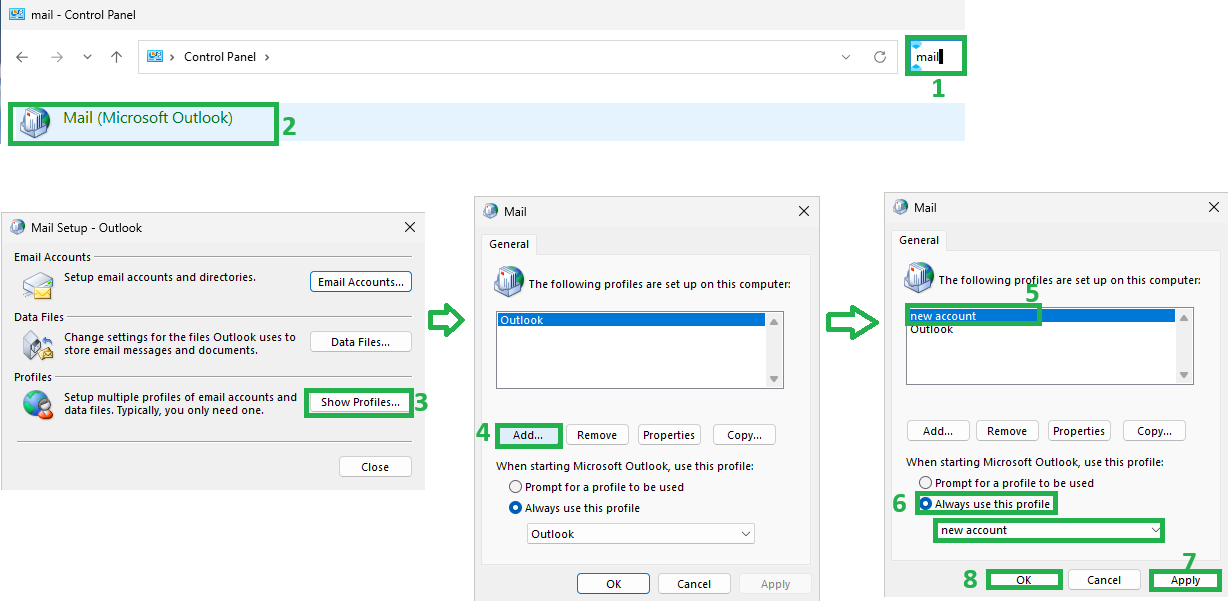Click the profiles icon in middle Mail dialog
The width and height of the screenshot is (1228, 602).
(x=508, y=281)
